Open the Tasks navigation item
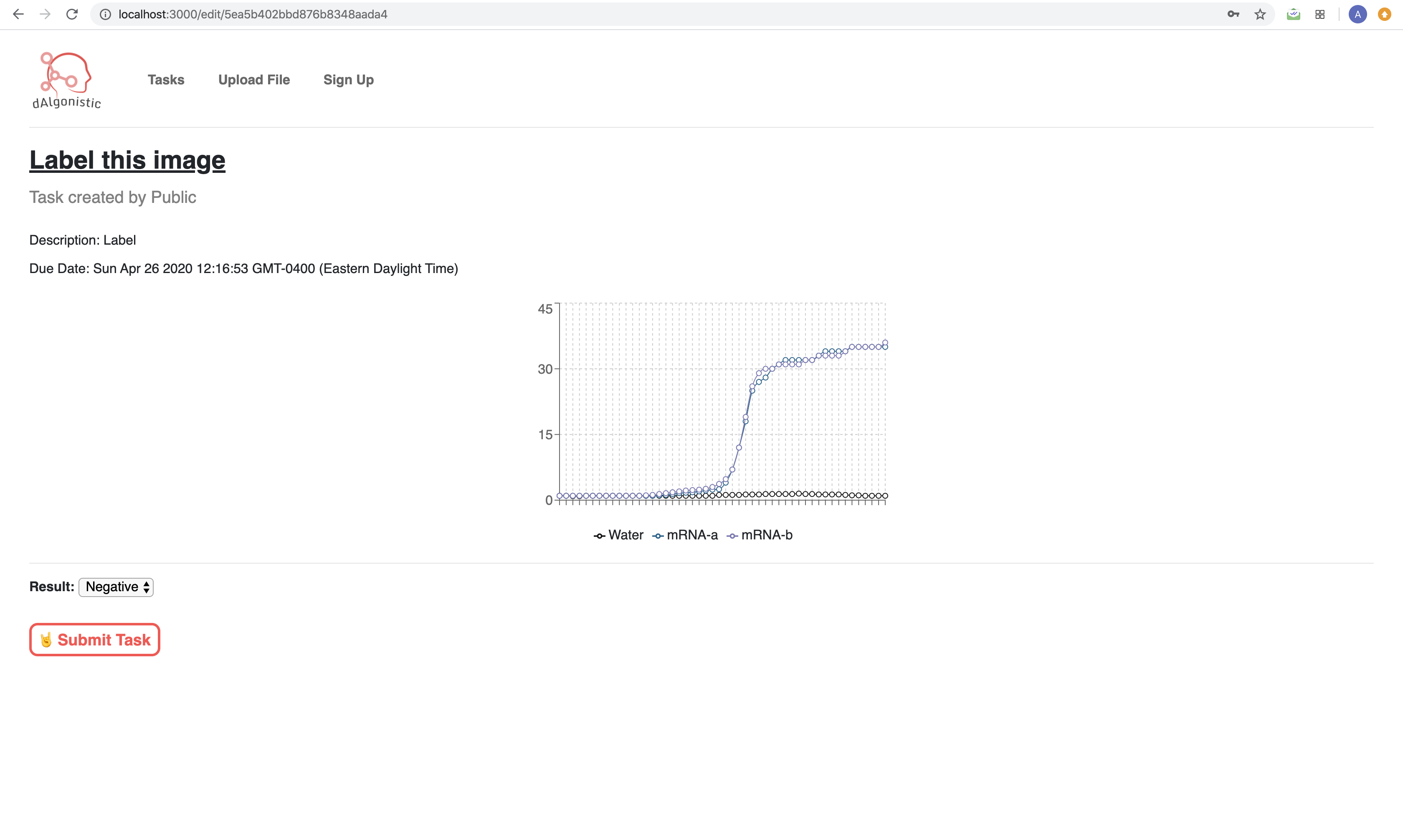 point(166,80)
